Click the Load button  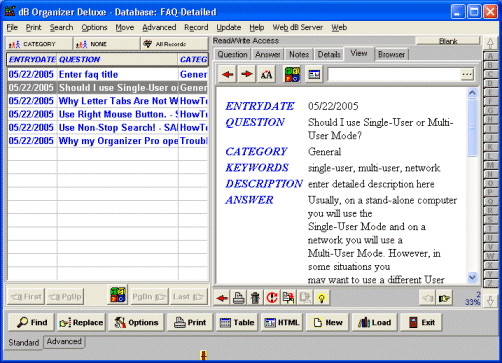click(374, 322)
